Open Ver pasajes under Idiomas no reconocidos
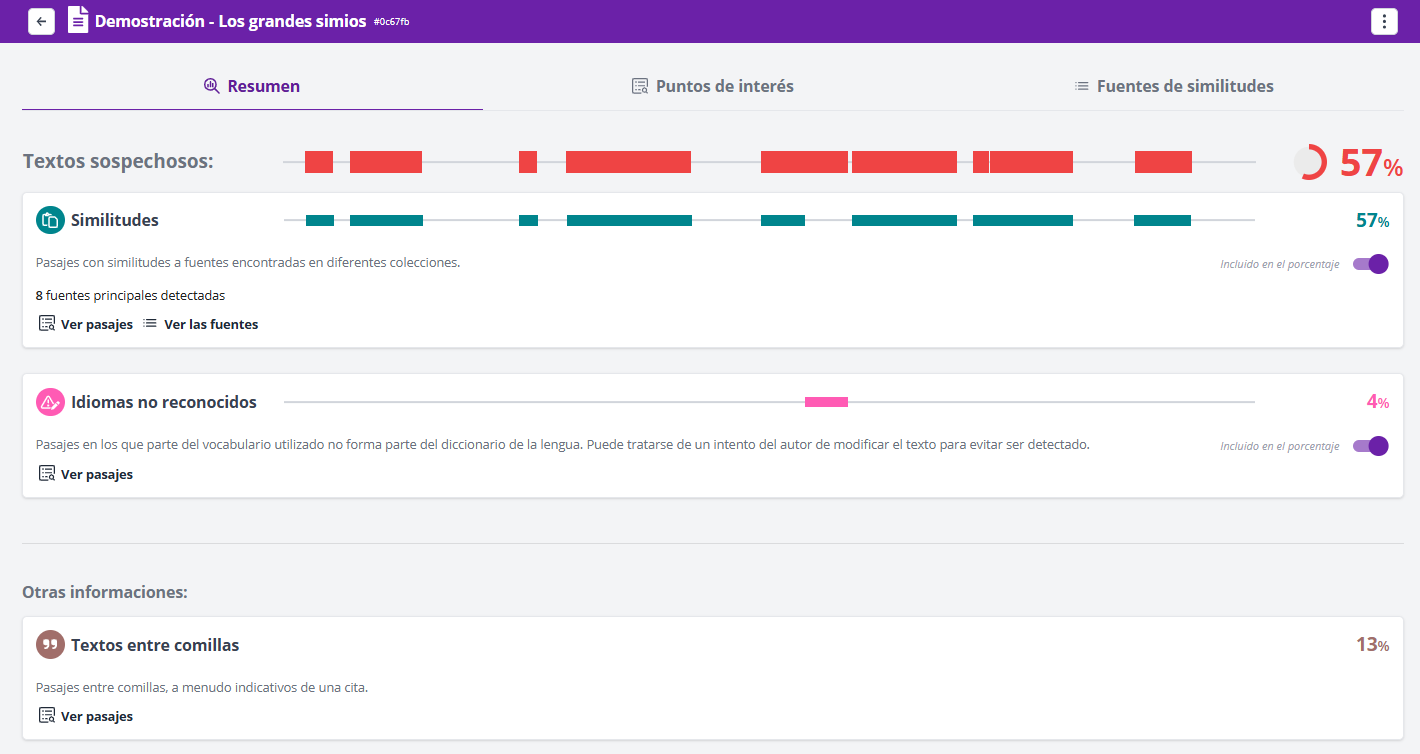This screenshot has width=1420, height=754. [86, 474]
